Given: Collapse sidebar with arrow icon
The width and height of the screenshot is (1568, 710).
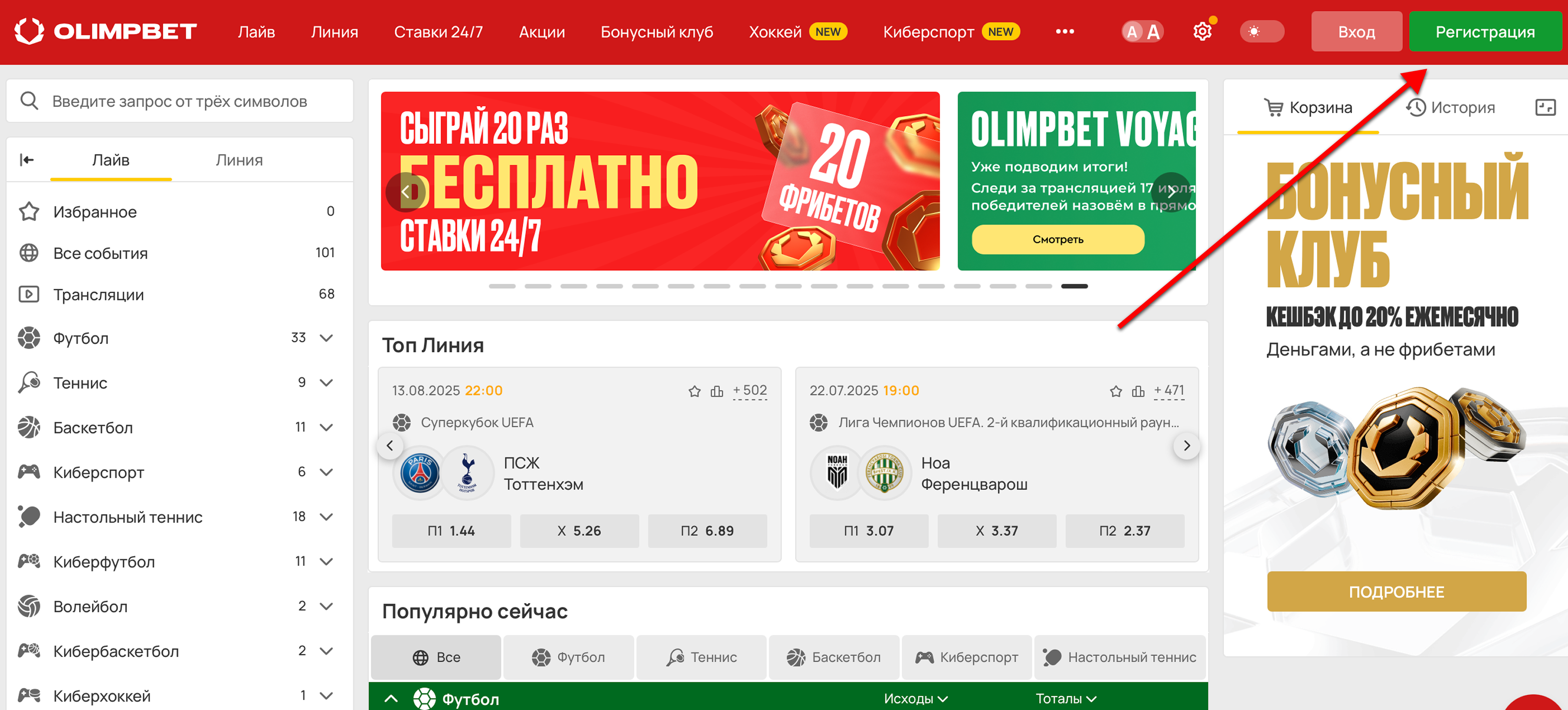Looking at the screenshot, I should 27,159.
